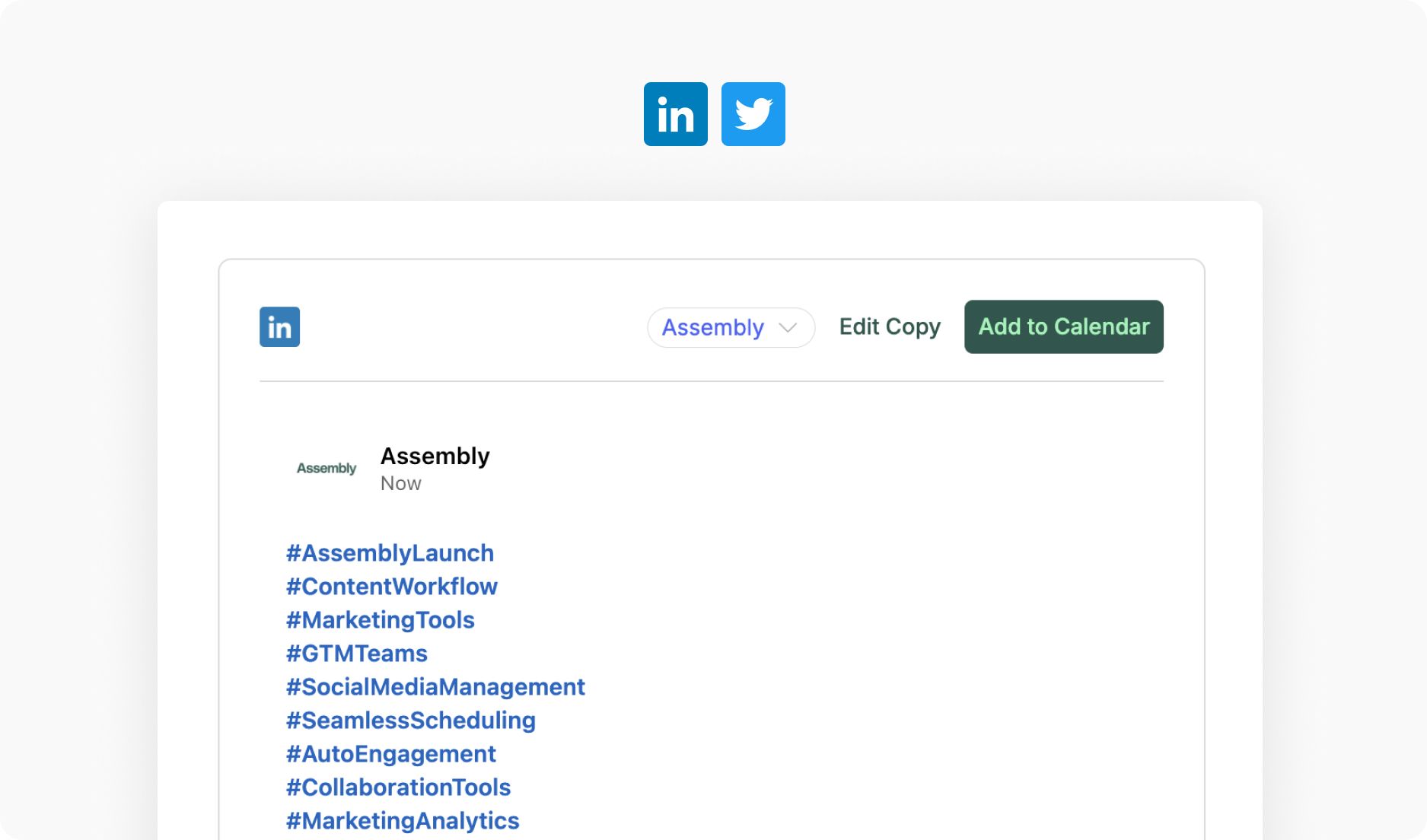
Task: Open the #ContentWorkflow hashtag
Action: click(391, 587)
